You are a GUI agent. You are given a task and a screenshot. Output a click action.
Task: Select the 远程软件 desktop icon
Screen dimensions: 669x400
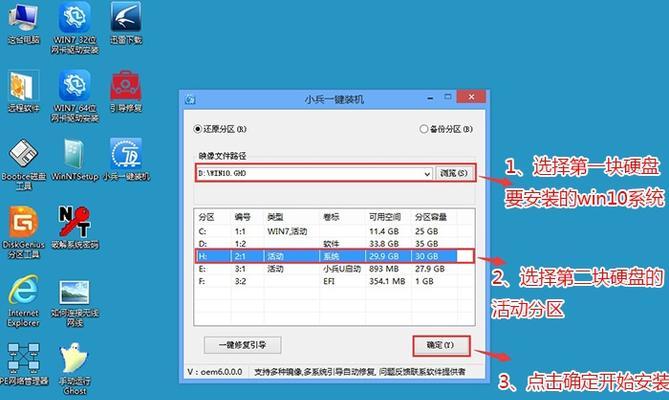[x=23, y=91]
